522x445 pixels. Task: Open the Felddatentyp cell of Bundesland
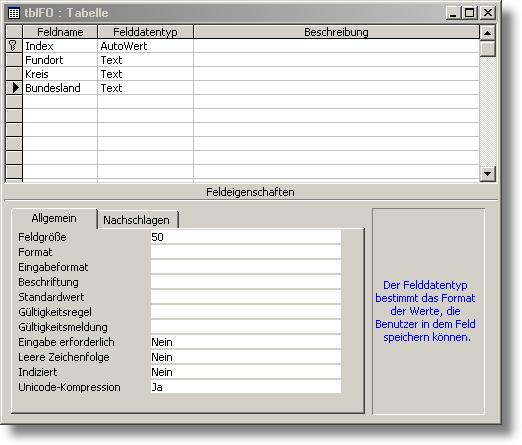pos(145,88)
